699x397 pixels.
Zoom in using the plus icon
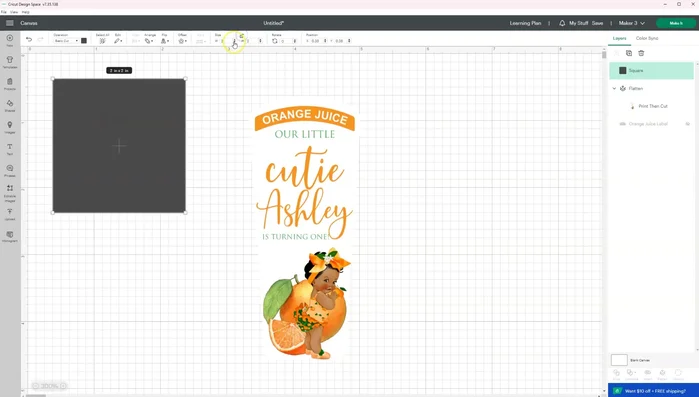pos(63,386)
